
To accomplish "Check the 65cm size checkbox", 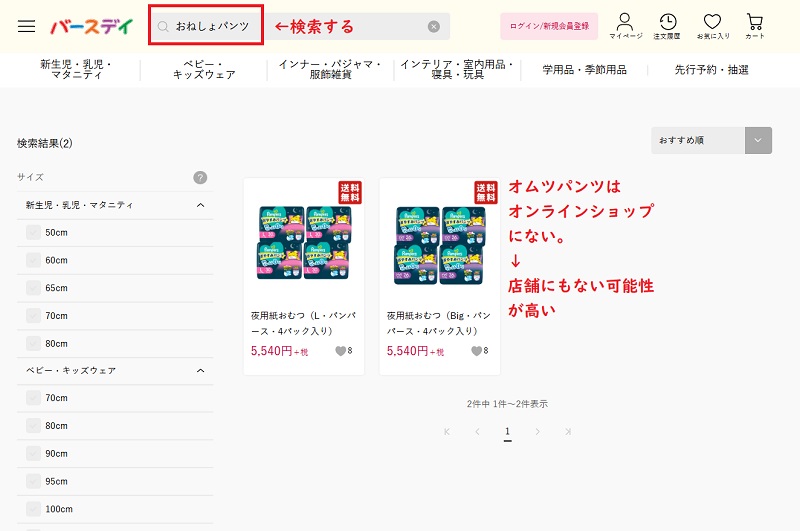I will pos(34,288).
